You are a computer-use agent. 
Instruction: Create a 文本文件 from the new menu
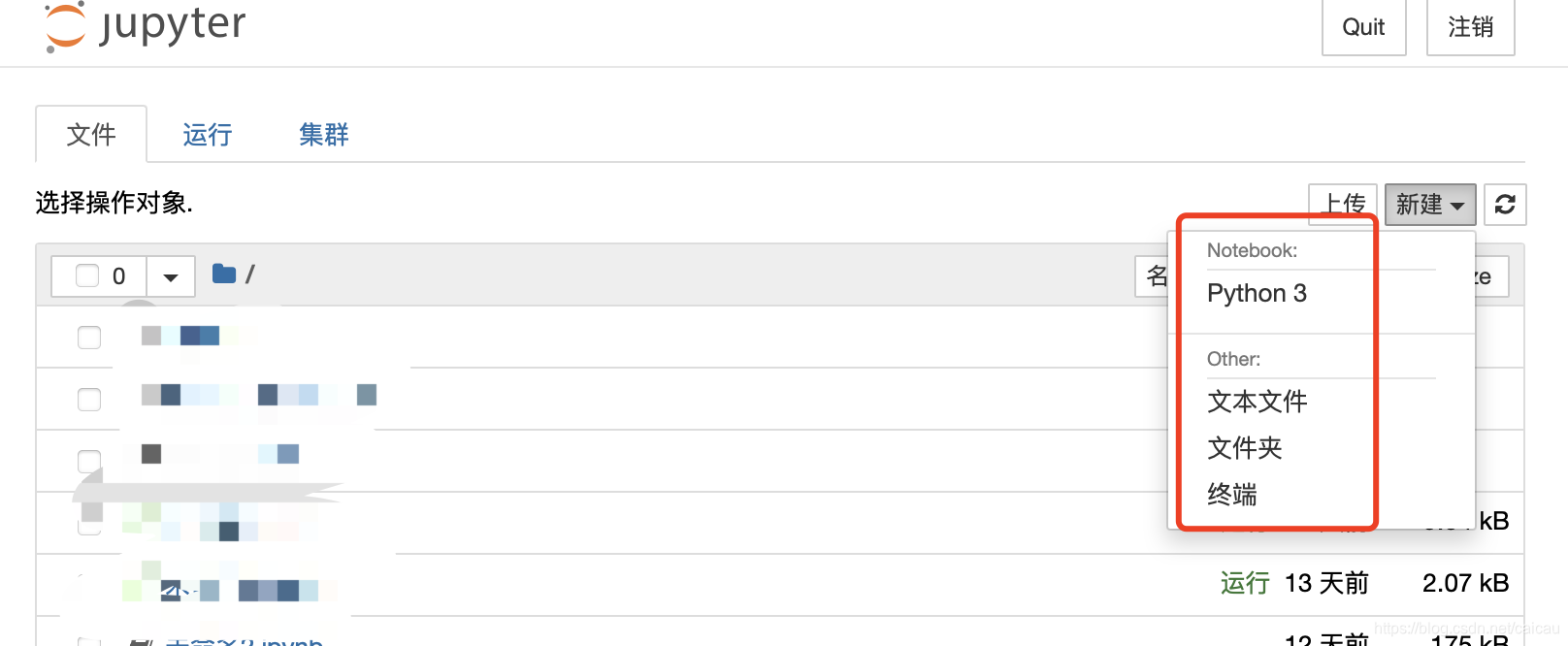pyautogui.click(x=1257, y=402)
